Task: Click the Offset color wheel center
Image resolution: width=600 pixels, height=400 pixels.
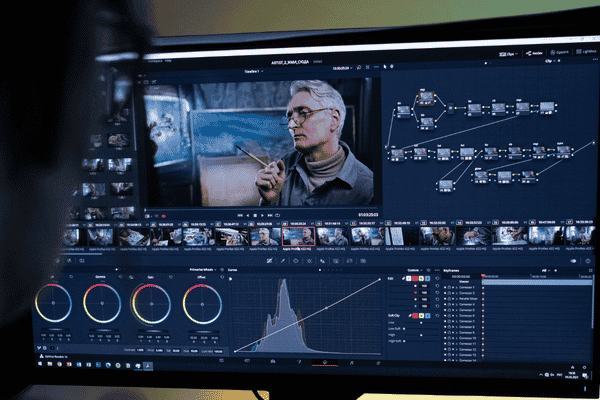Action: 202,305
